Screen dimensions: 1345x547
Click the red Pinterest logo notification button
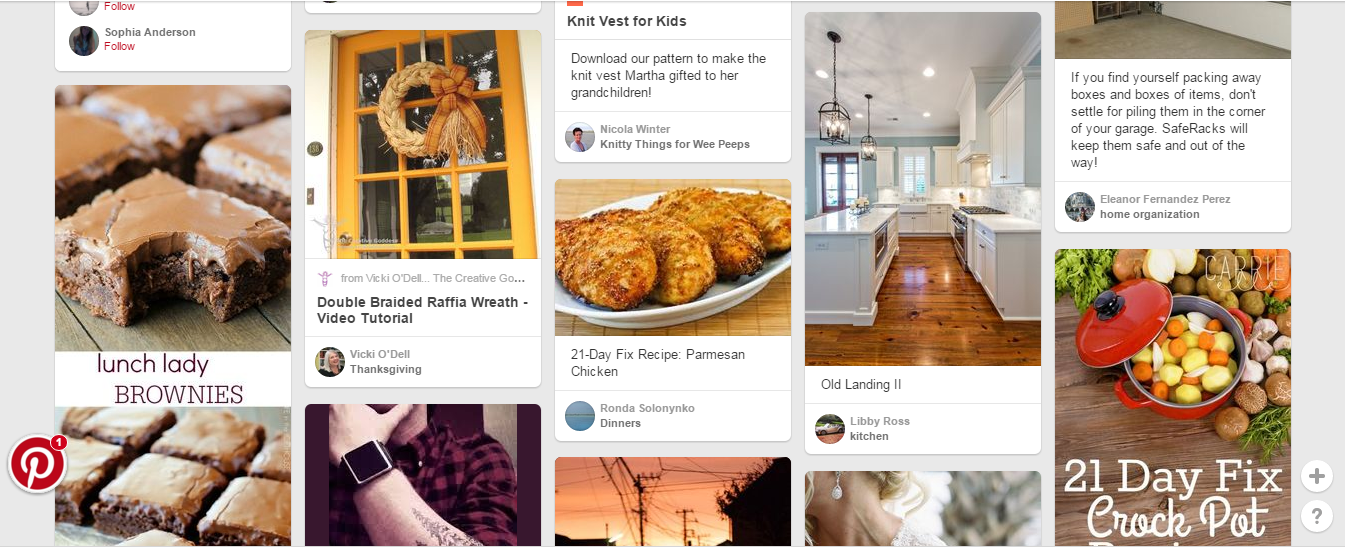(x=37, y=464)
